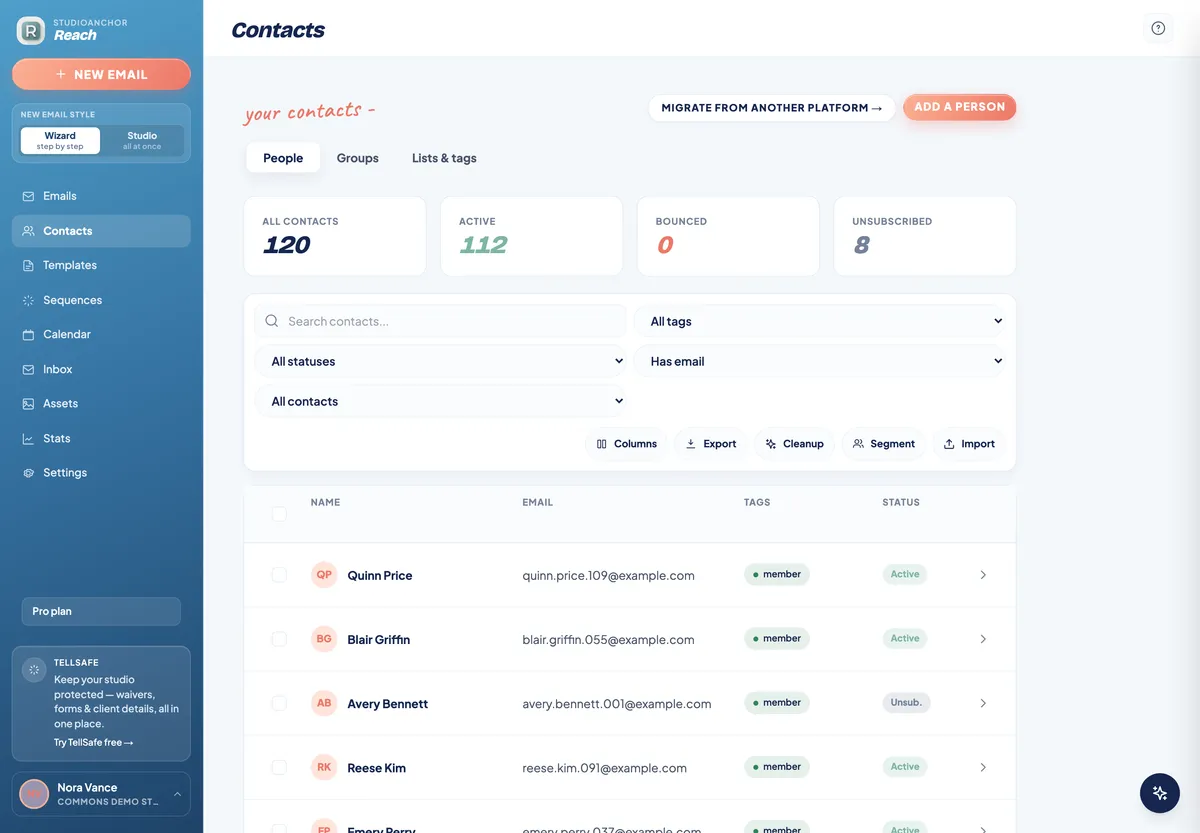Viewport: 1200px width, 833px height.
Task: Click the BG avatar for Blair Griffin
Action: point(324,639)
